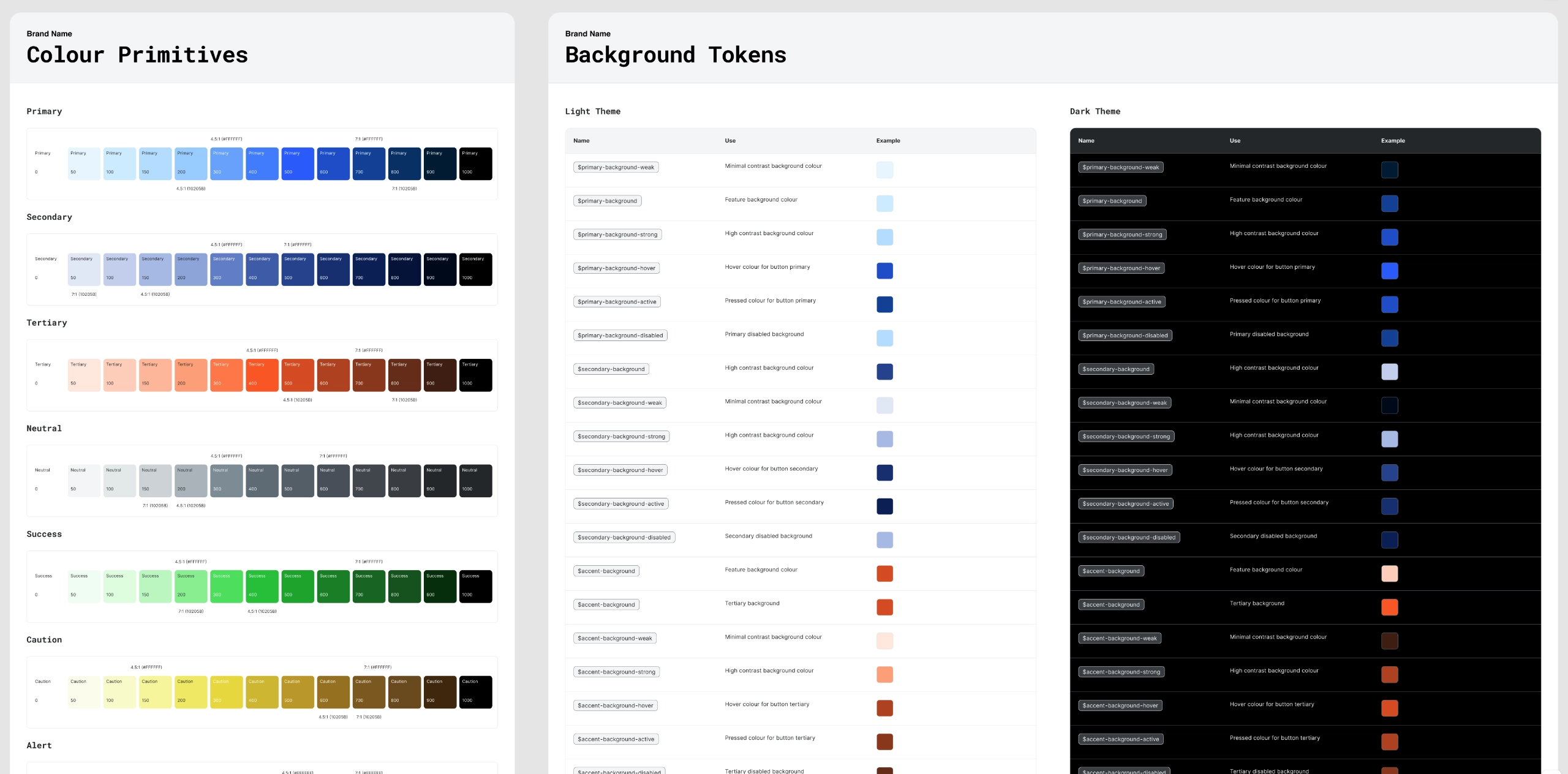This screenshot has width=1568, height=774.
Task: Click dark theme $secondary-background example swatch
Action: tap(1389, 372)
